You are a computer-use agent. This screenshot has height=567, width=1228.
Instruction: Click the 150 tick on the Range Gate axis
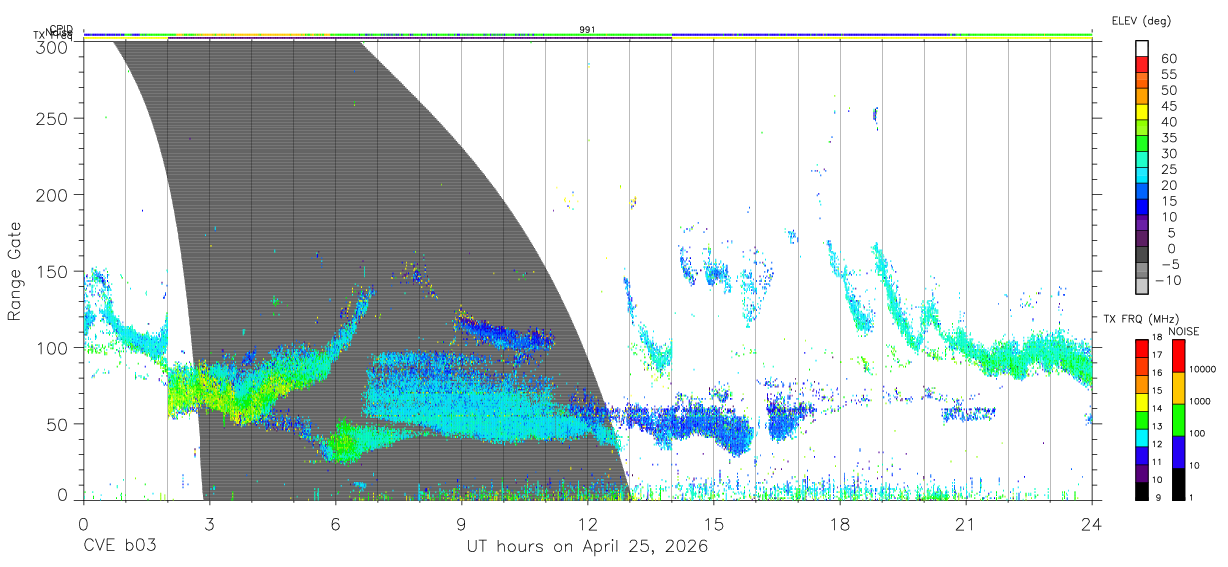click(54, 271)
